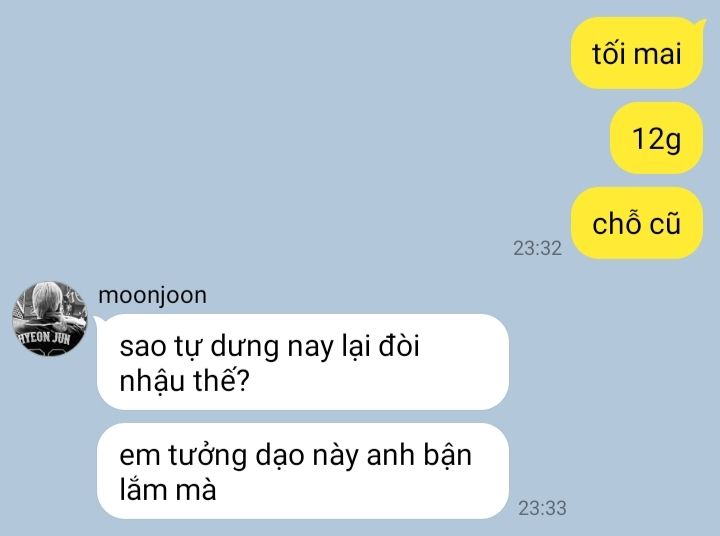This screenshot has width=720, height=536.
Task: Click the word 'đòi' in first white bubble
Action: pos(399,345)
